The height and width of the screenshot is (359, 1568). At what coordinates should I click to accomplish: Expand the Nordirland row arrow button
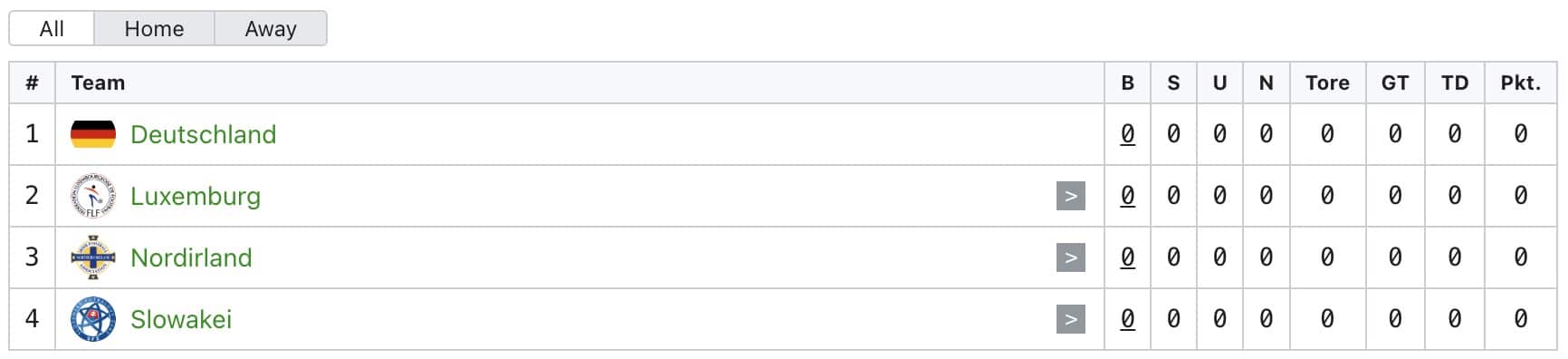pyautogui.click(x=1071, y=257)
